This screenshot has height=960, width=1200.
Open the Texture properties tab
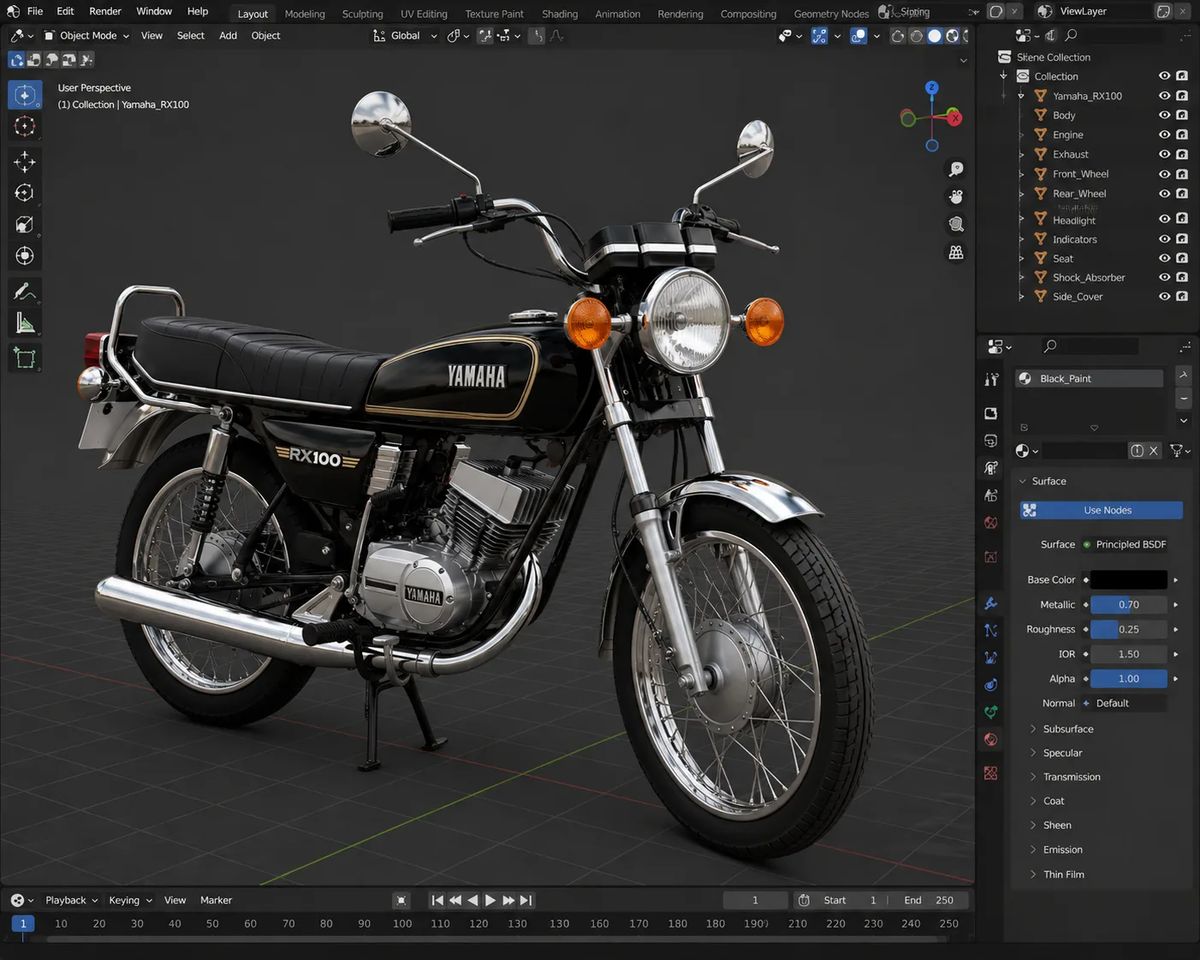click(991, 773)
